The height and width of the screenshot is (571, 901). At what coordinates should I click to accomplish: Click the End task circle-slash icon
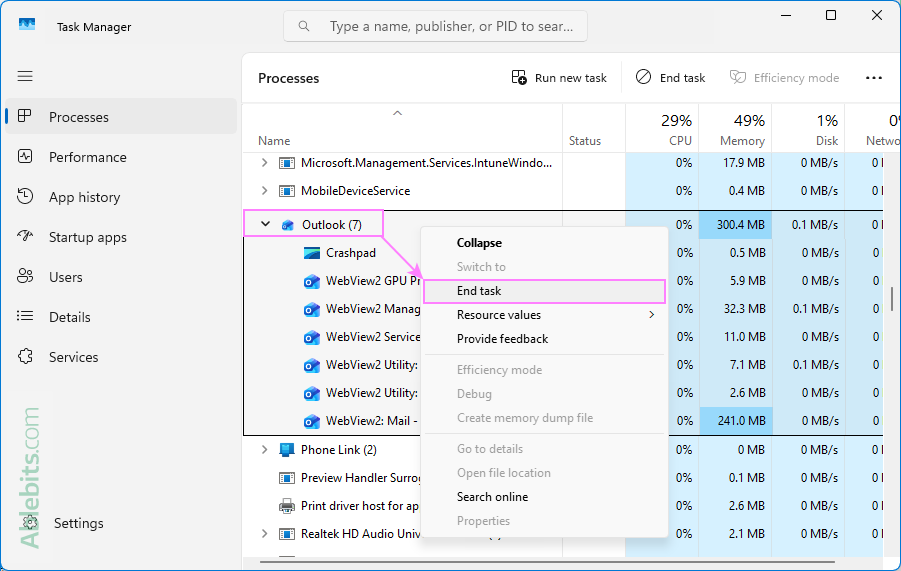644,76
